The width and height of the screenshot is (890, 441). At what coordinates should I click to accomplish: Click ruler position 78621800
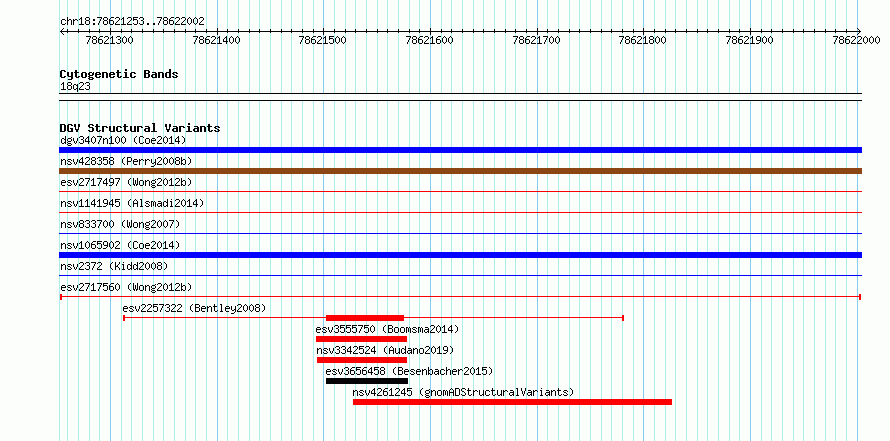643,40
